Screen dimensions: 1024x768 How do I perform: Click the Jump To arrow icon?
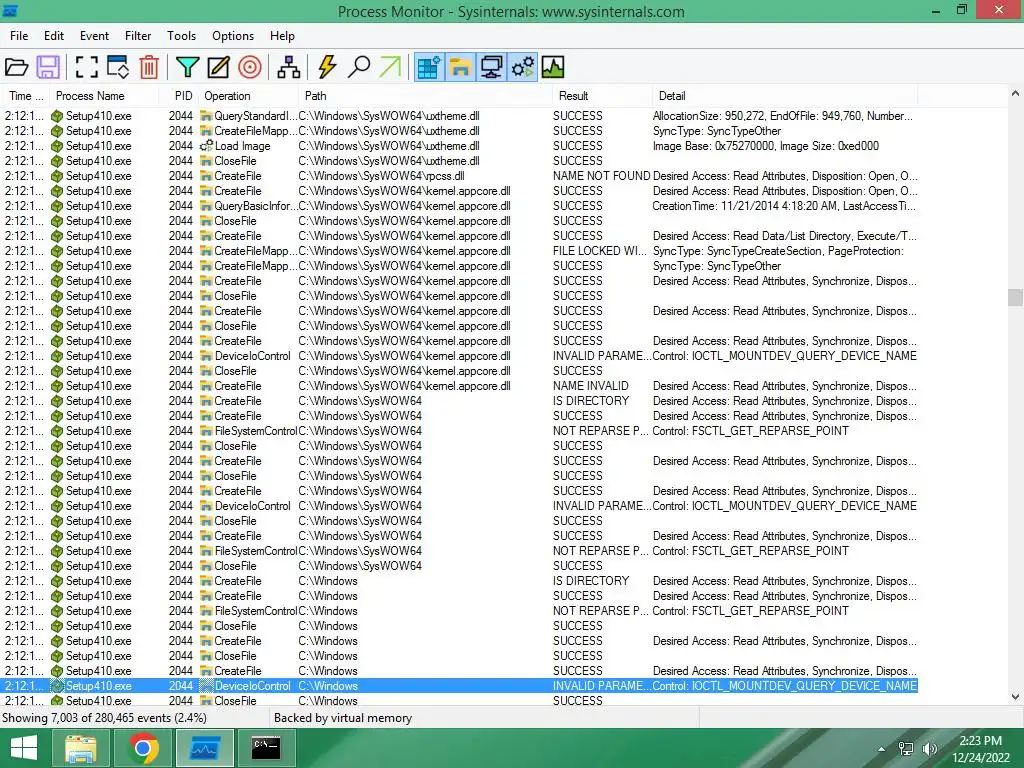[391, 67]
